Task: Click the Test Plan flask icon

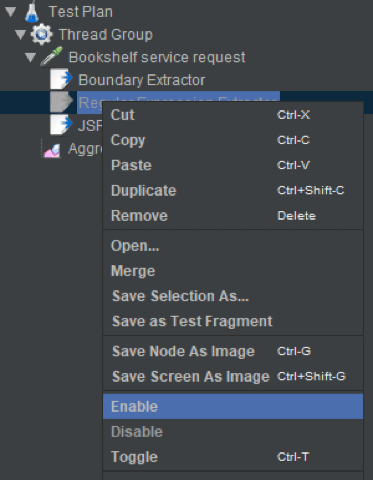Action: (32, 12)
